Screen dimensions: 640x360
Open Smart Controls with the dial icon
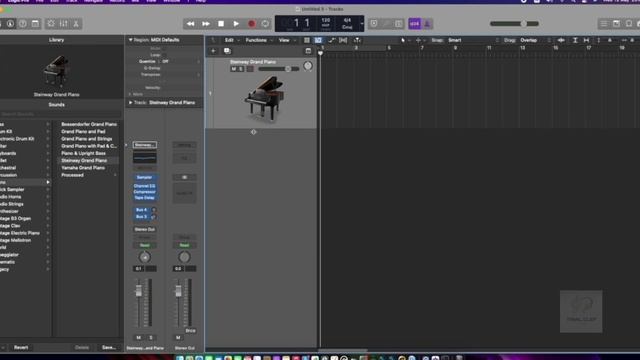click(51, 24)
